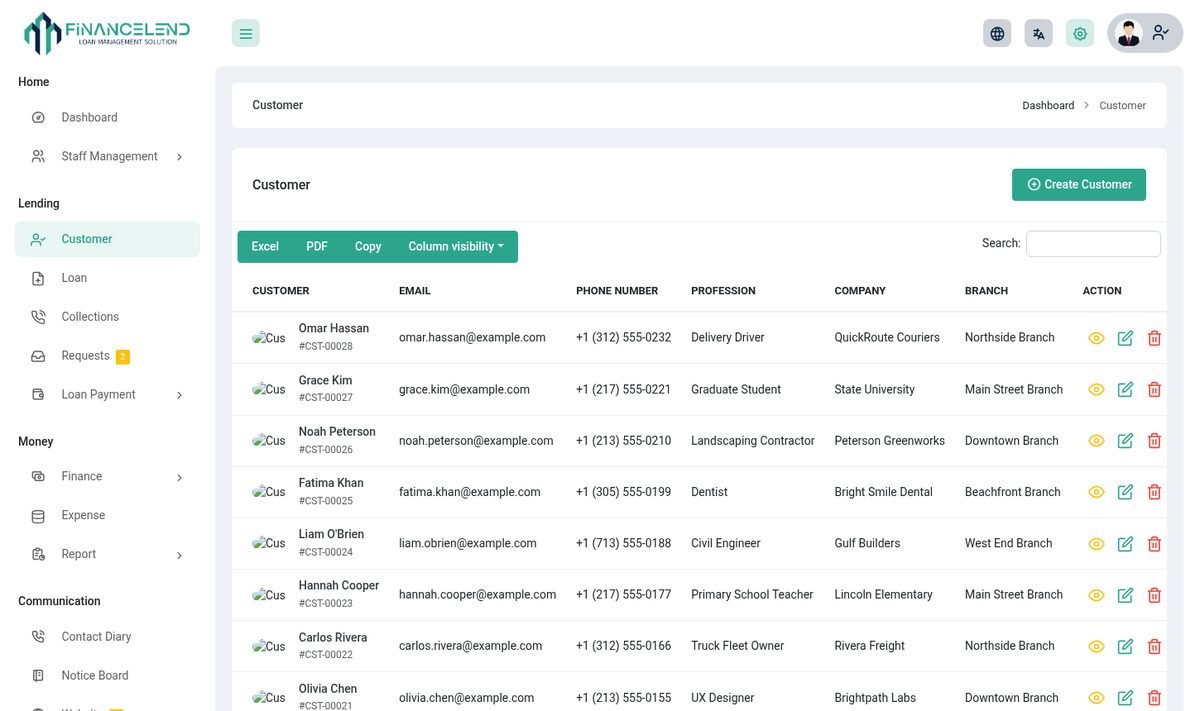Viewport: 1200px width, 711px height.
Task: Edit Omar Hassan's customer record
Action: (1125, 338)
